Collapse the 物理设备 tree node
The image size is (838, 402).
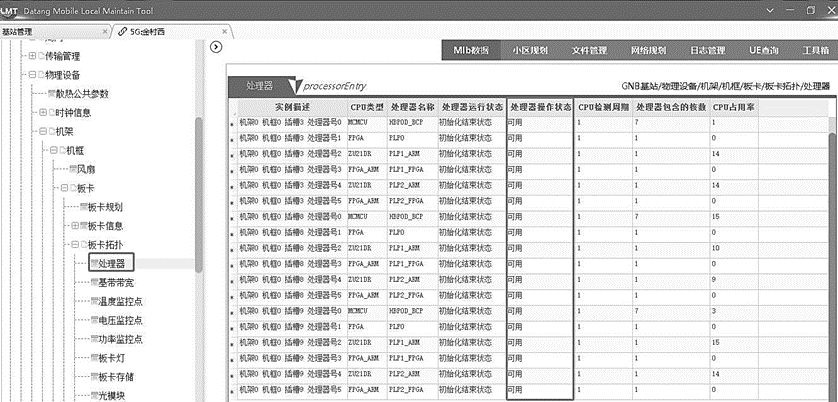click(32, 75)
